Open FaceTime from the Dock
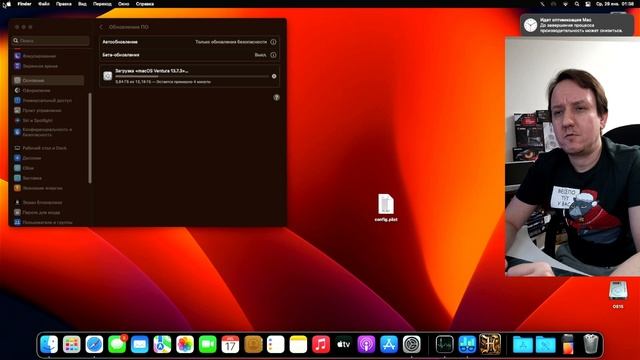 [x=207, y=344]
